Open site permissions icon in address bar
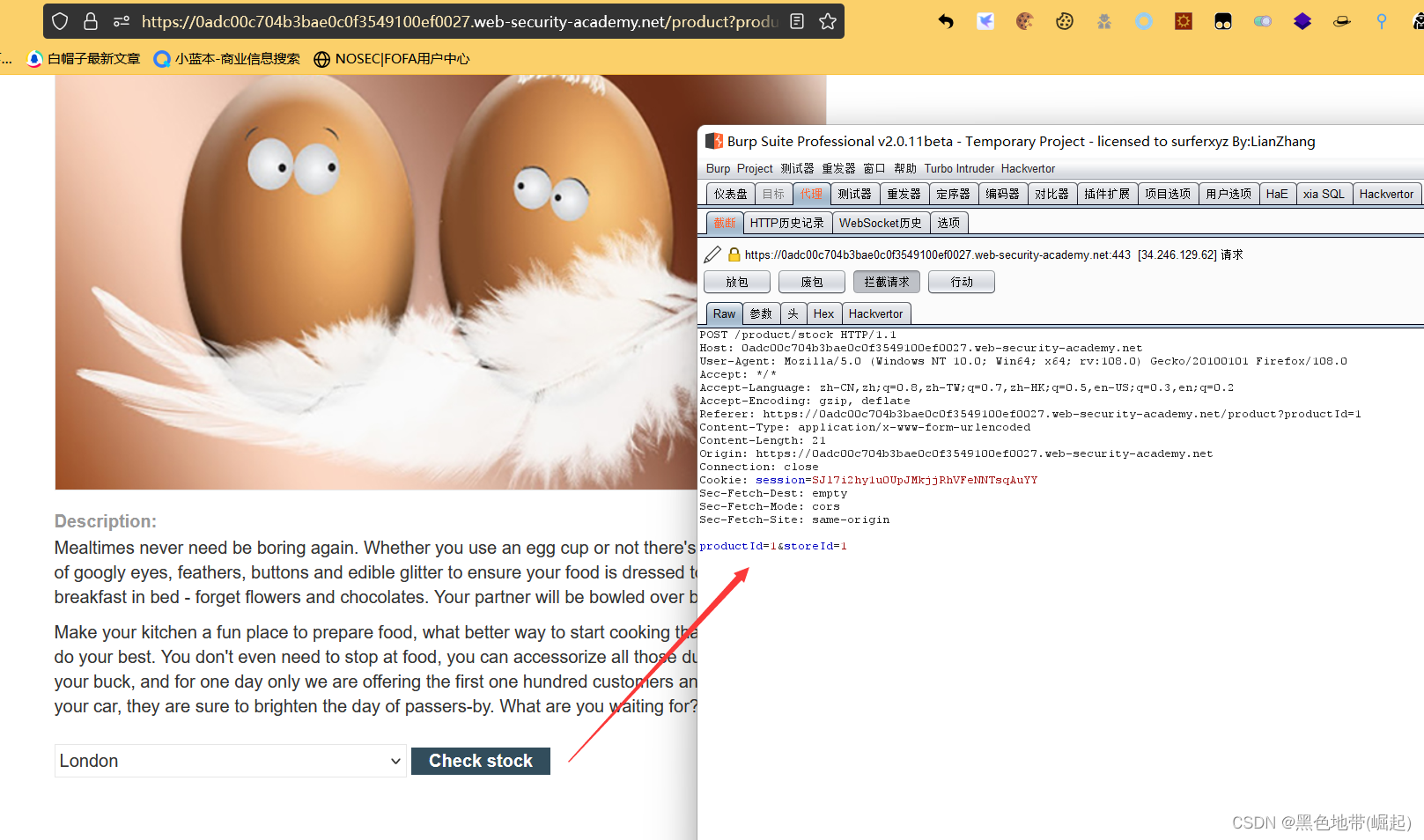Screen dimensions: 1424x840 [x=122, y=21]
